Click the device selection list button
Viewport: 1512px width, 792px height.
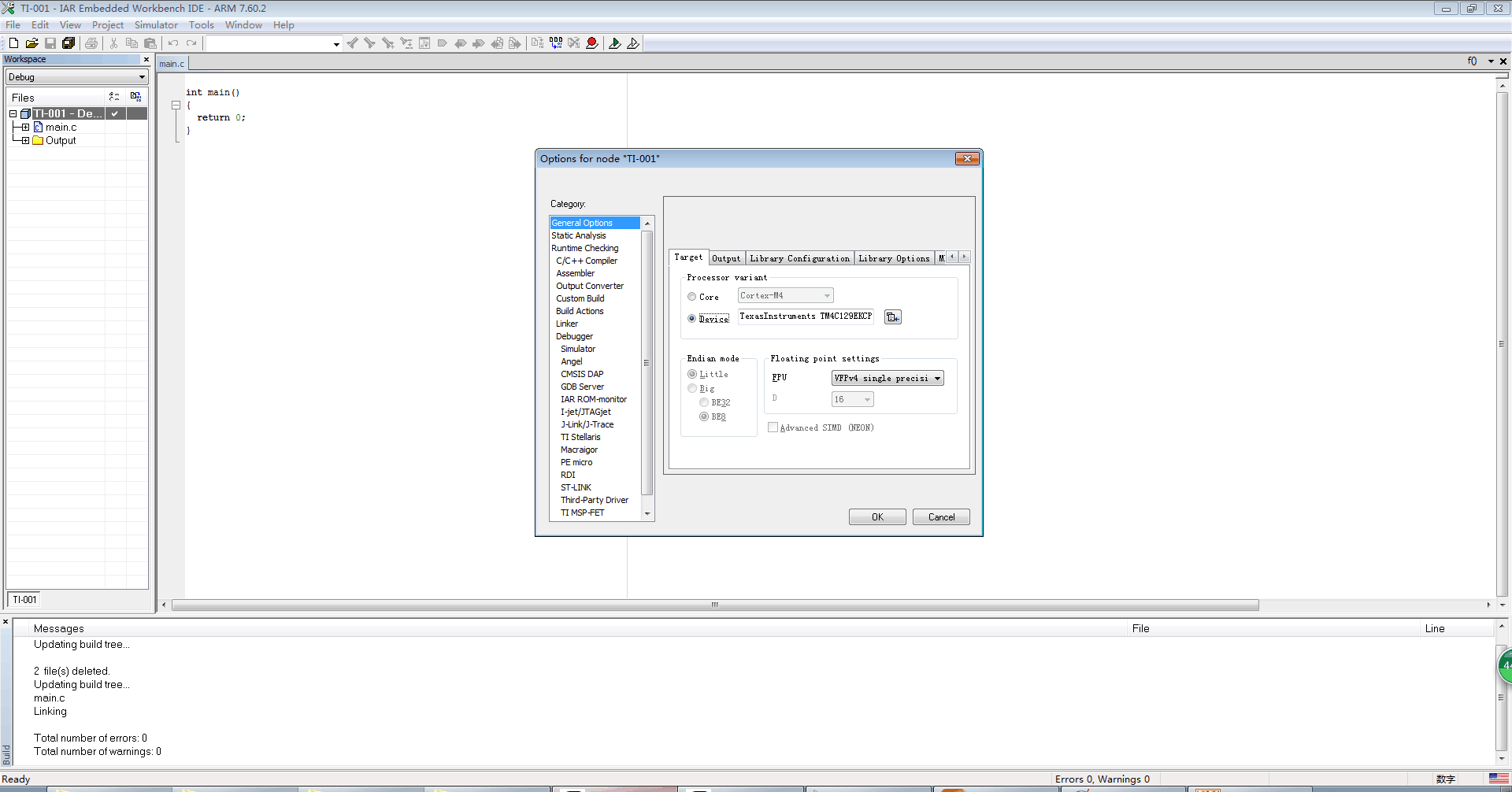coord(892,317)
